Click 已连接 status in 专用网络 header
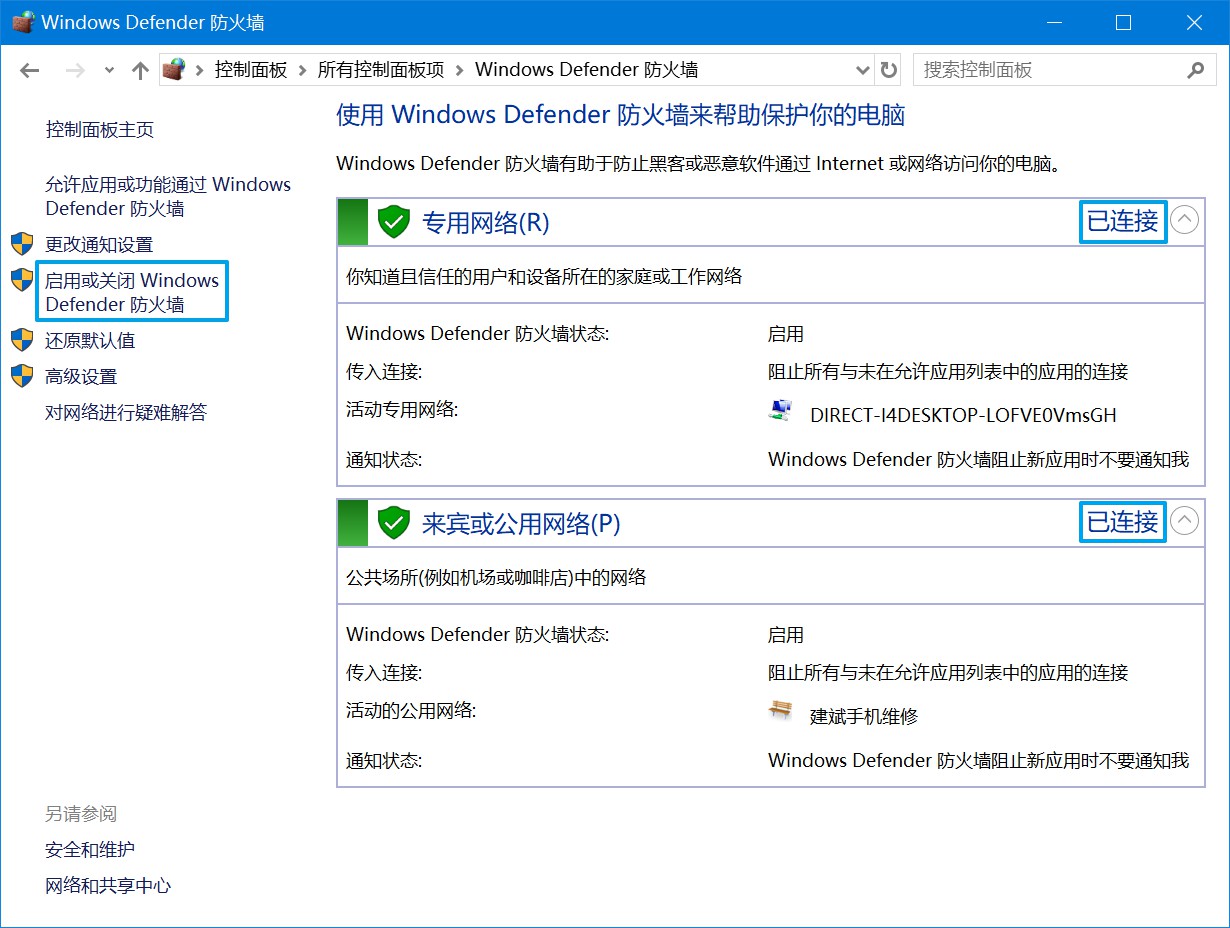Image resolution: width=1230 pixels, height=928 pixels. [1123, 221]
